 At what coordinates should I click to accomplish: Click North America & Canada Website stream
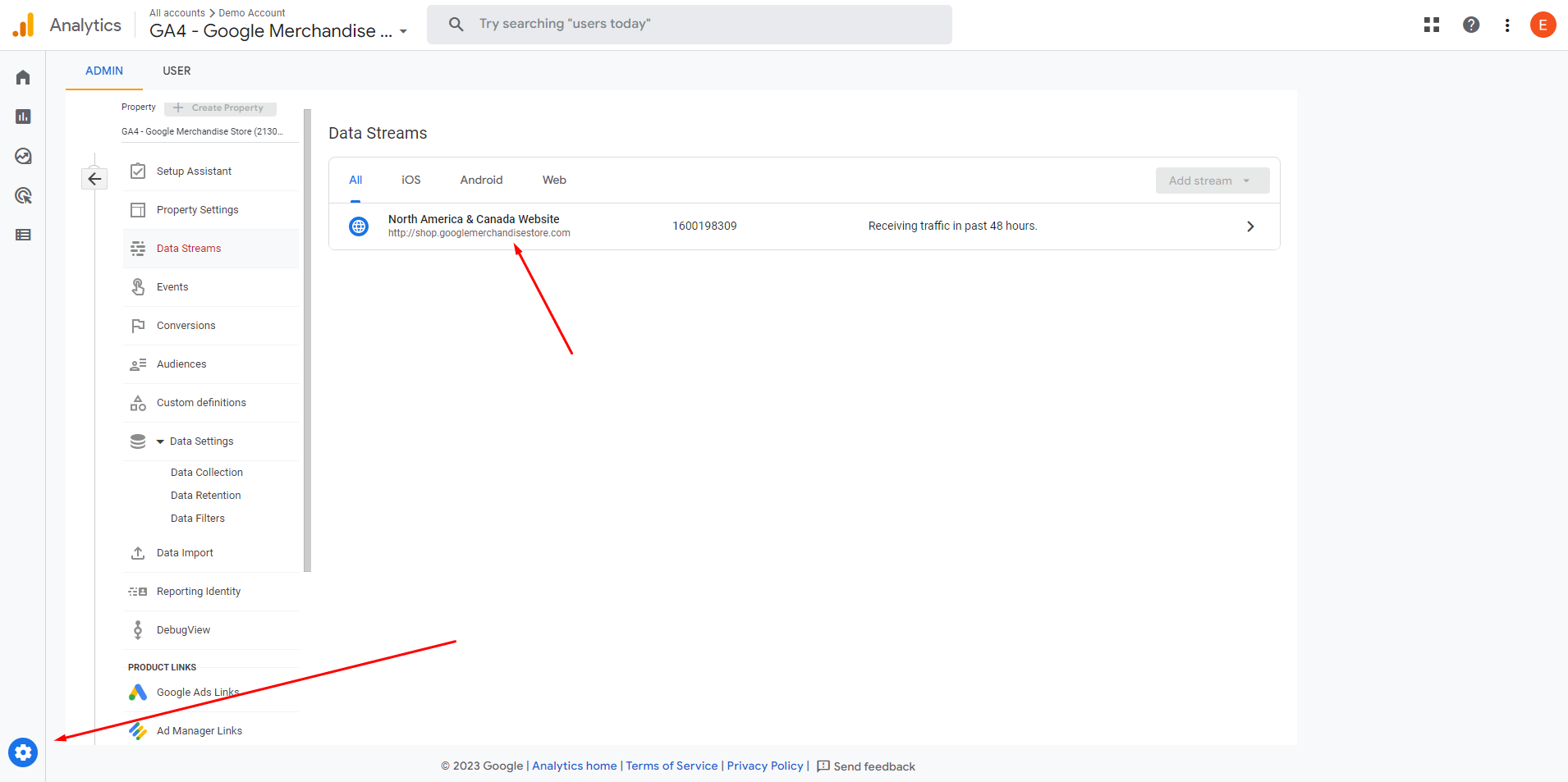click(x=474, y=219)
